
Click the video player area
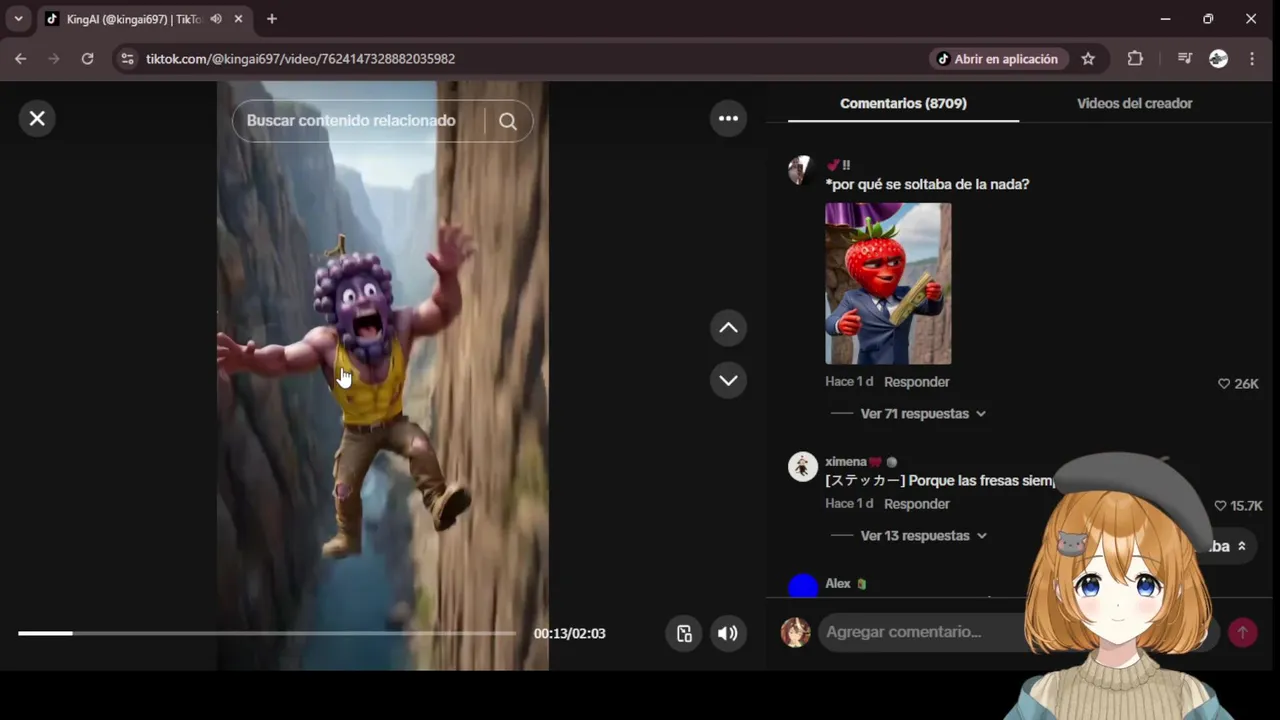coord(383,375)
